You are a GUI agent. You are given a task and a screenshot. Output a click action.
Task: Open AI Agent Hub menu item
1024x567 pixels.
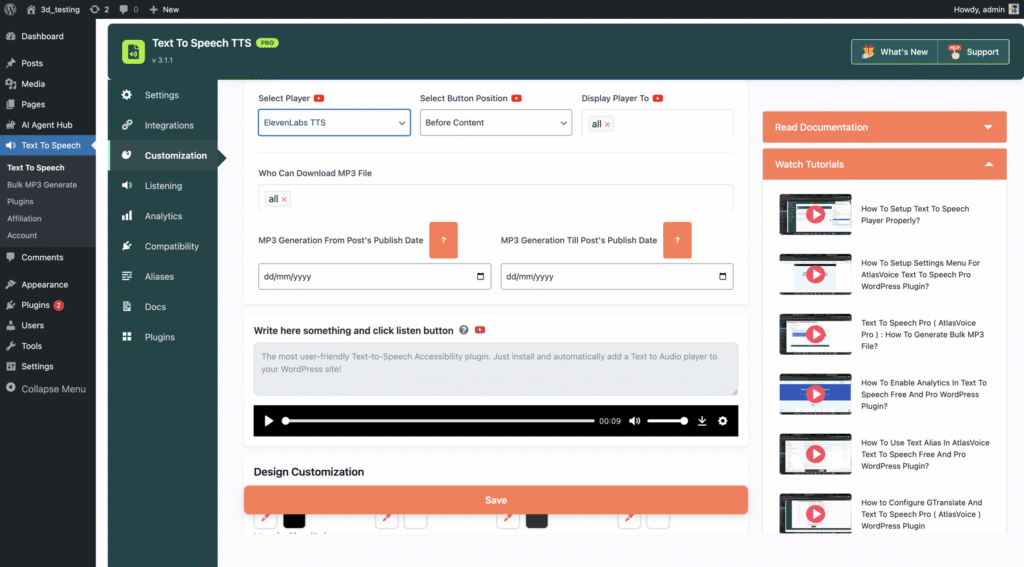46,125
